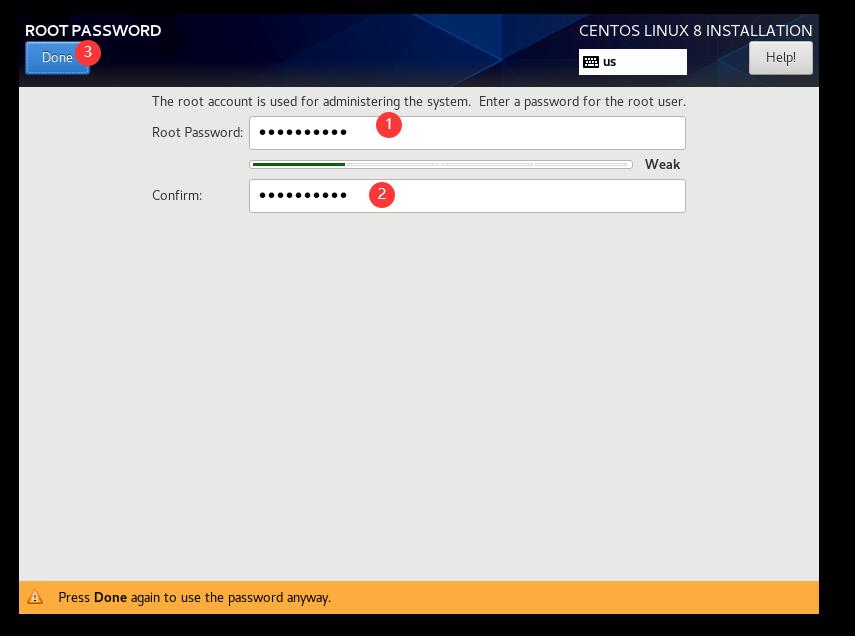855x636 pixels.
Task: Open the installer Help panel
Action: click(x=780, y=57)
